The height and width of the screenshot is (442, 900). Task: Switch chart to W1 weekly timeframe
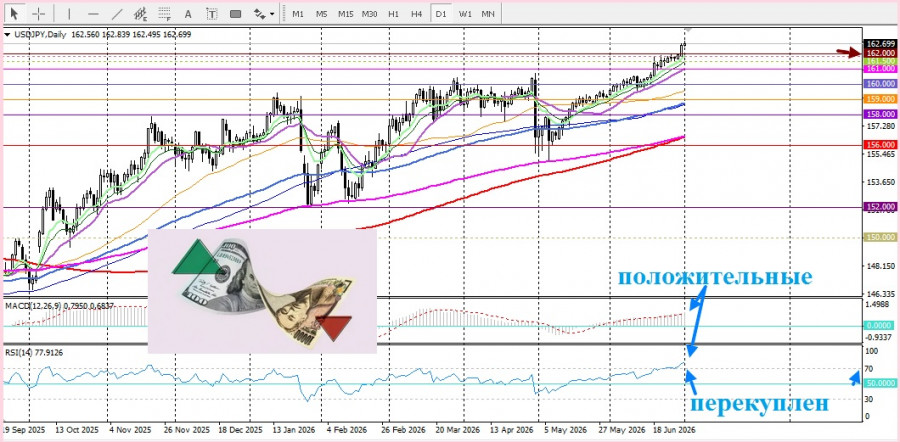coord(465,13)
